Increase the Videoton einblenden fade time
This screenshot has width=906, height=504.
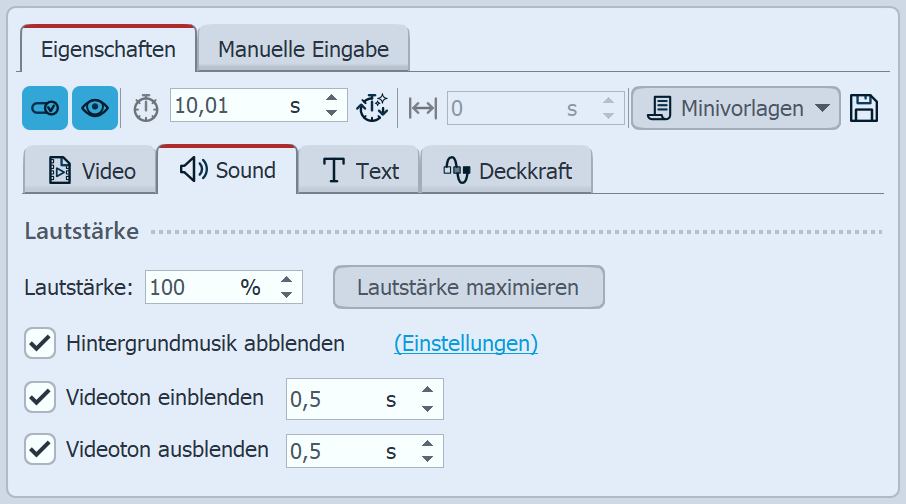pyautogui.click(x=427, y=392)
